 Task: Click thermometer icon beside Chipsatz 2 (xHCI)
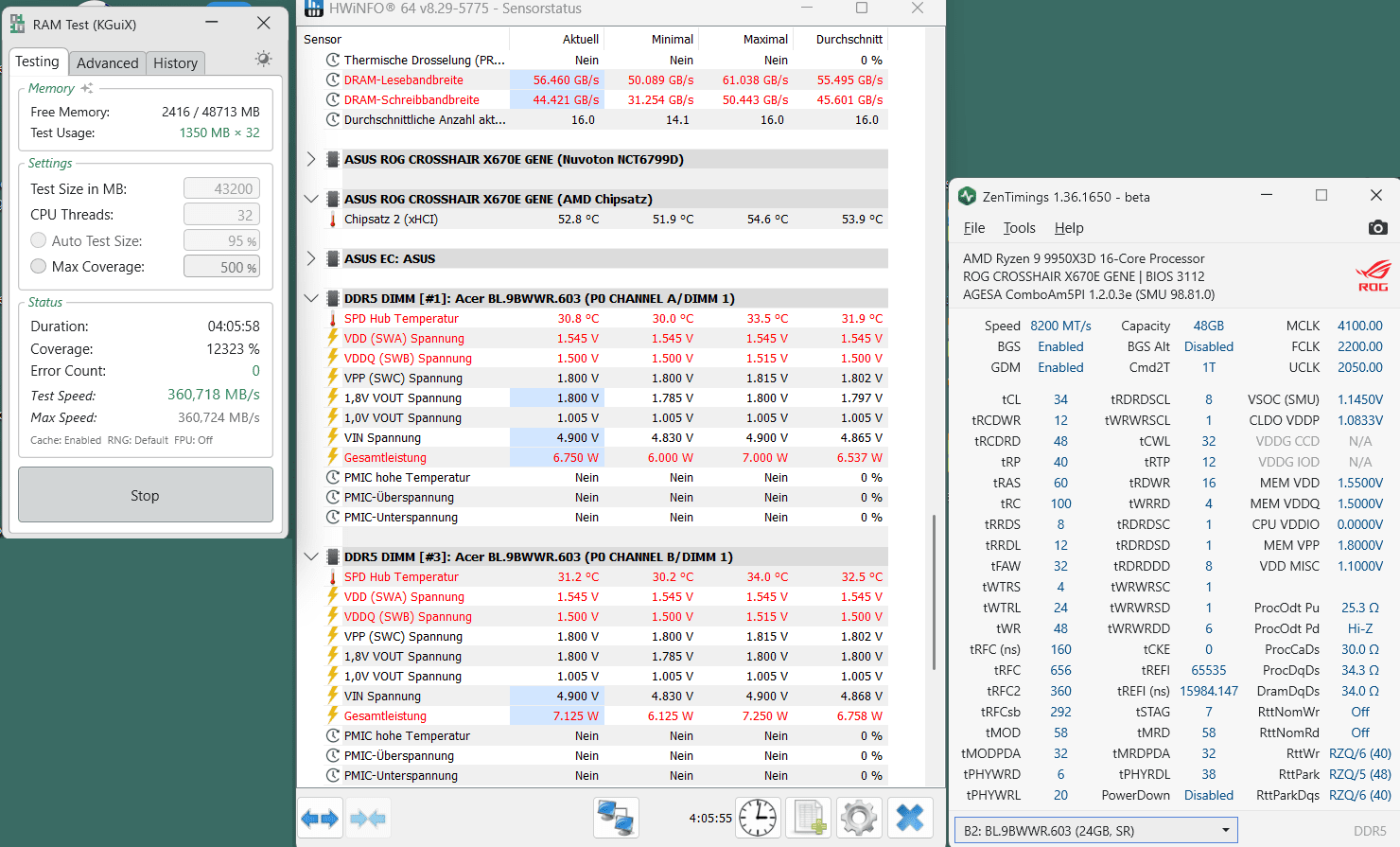tap(333, 220)
